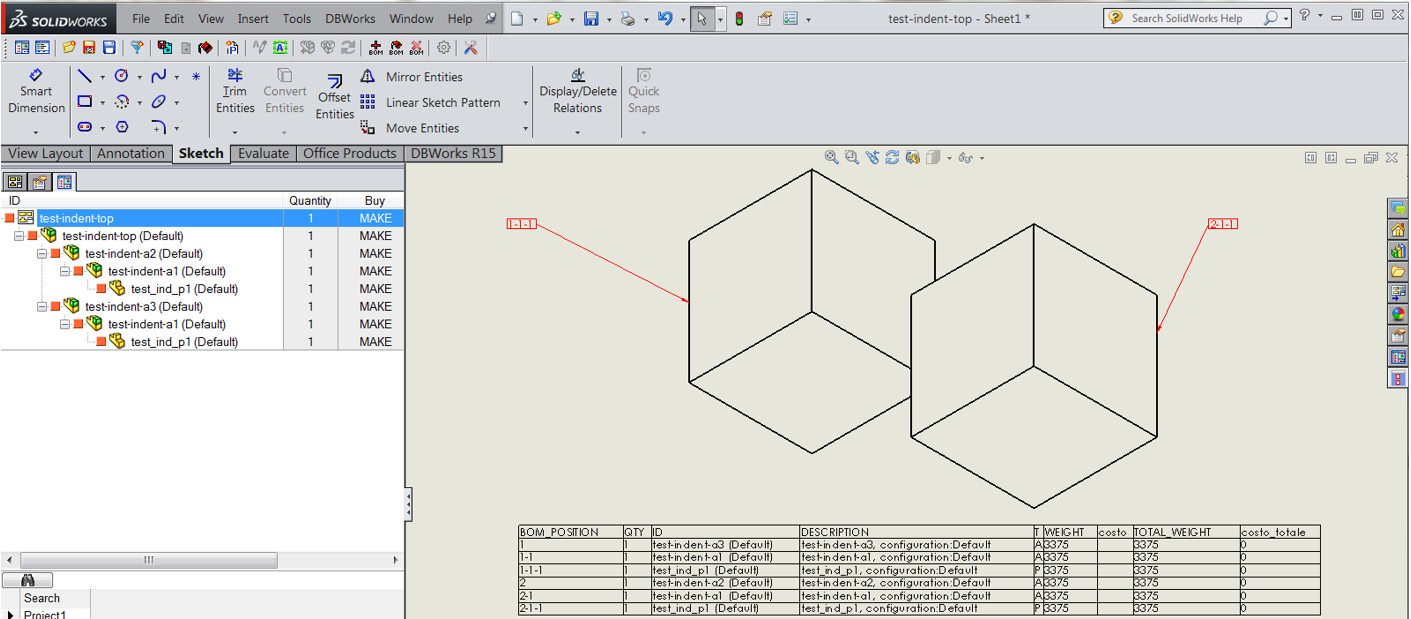
Task: Select the Ellipse sketch tool
Action: 159,102
